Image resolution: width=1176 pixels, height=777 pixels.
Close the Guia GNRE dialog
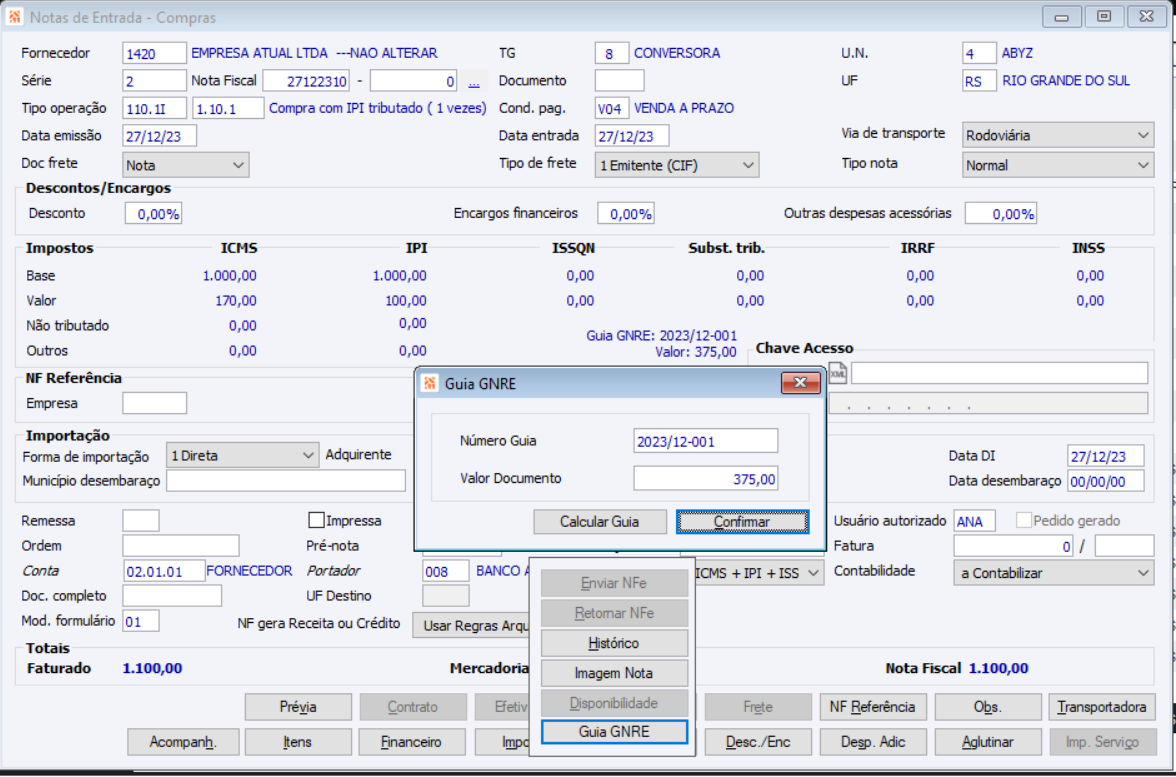pos(800,382)
